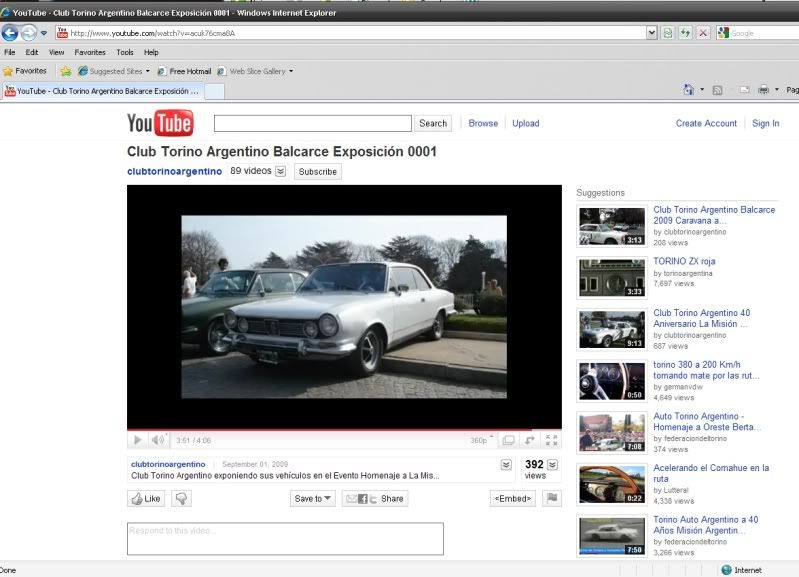Screen dimensions: 799x577
Task: Open Suggested Sites dropdown
Action: [x=114, y=71]
